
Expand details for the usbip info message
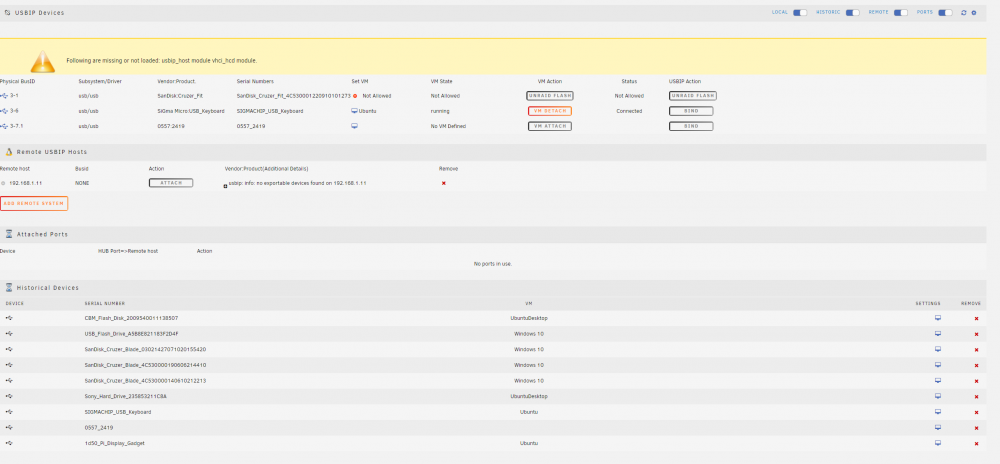[x=225, y=186]
